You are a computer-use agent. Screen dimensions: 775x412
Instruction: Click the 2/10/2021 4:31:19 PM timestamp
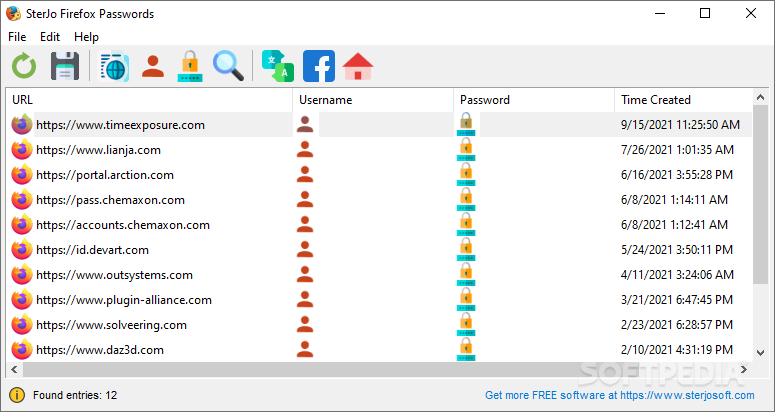click(x=677, y=350)
